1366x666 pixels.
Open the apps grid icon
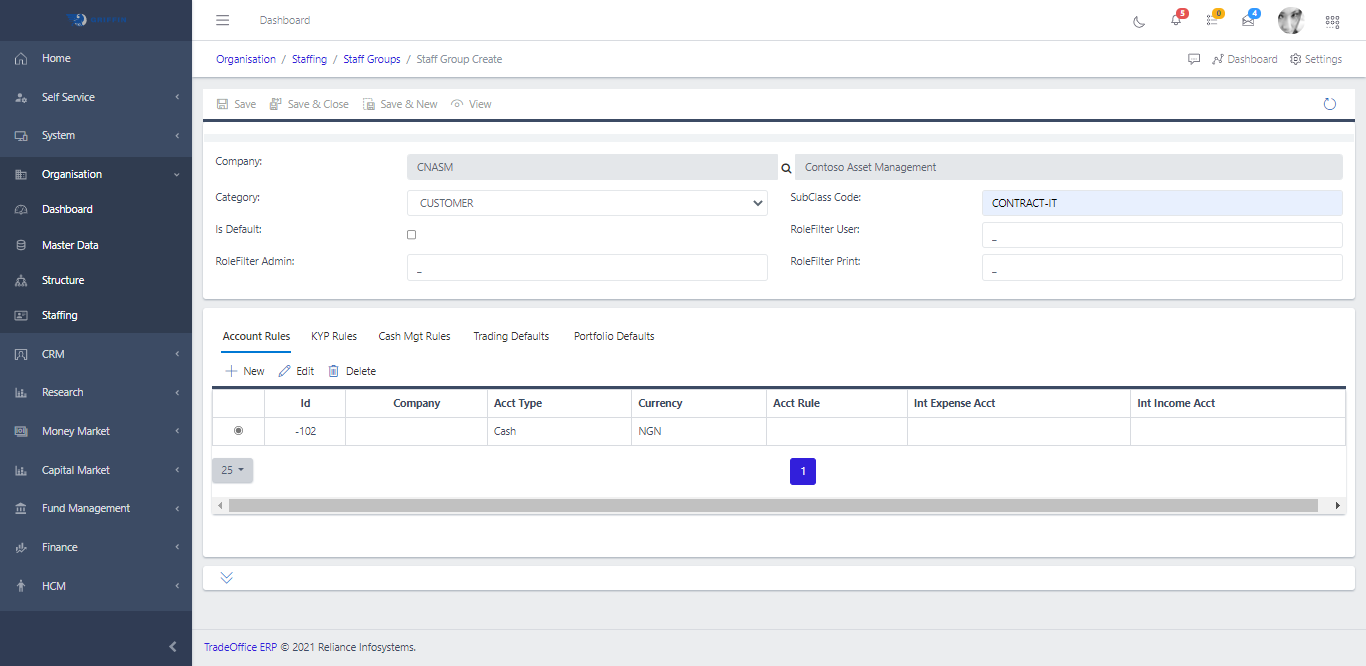[1332, 21]
